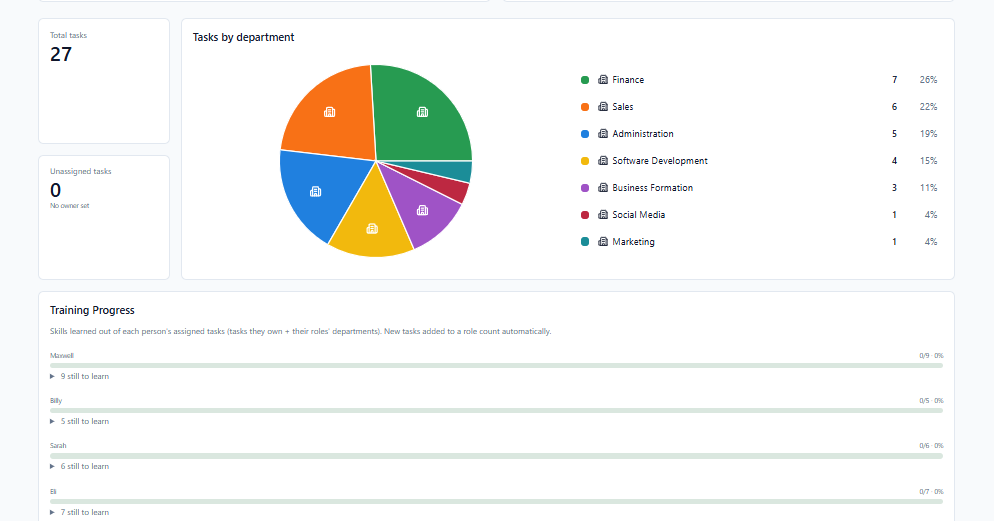This screenshot has height=521, width=994.
Task: Click the name Maxwell
Action: 62,356
